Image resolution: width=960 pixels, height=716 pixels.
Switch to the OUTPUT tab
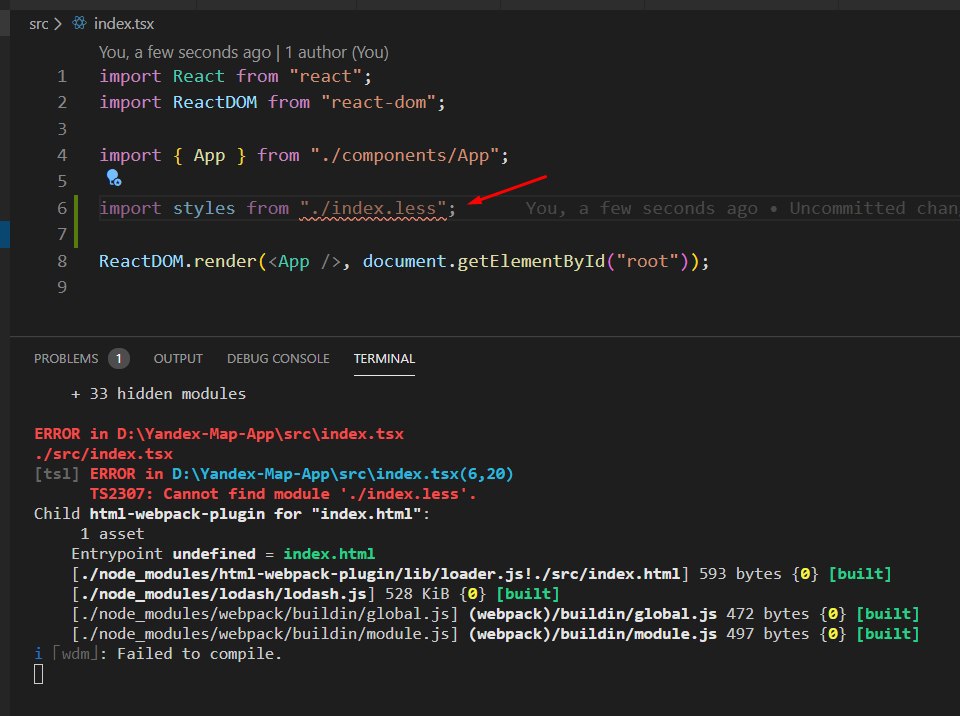(178, 358)
